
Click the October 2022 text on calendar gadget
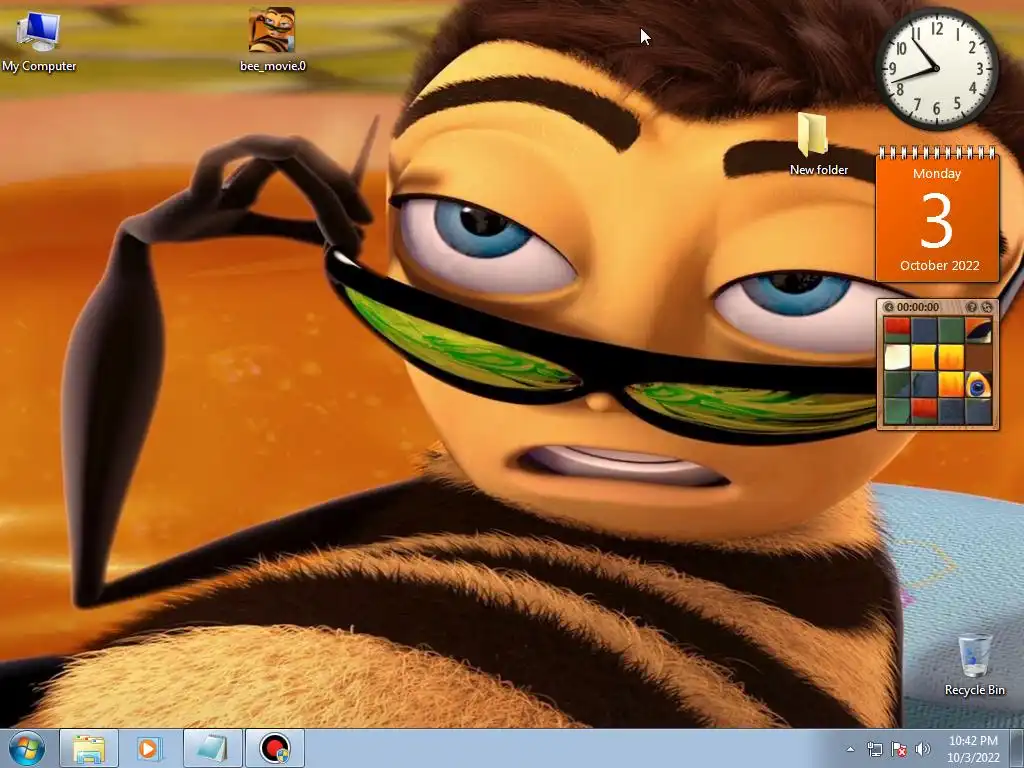click(x=939, y=265)
